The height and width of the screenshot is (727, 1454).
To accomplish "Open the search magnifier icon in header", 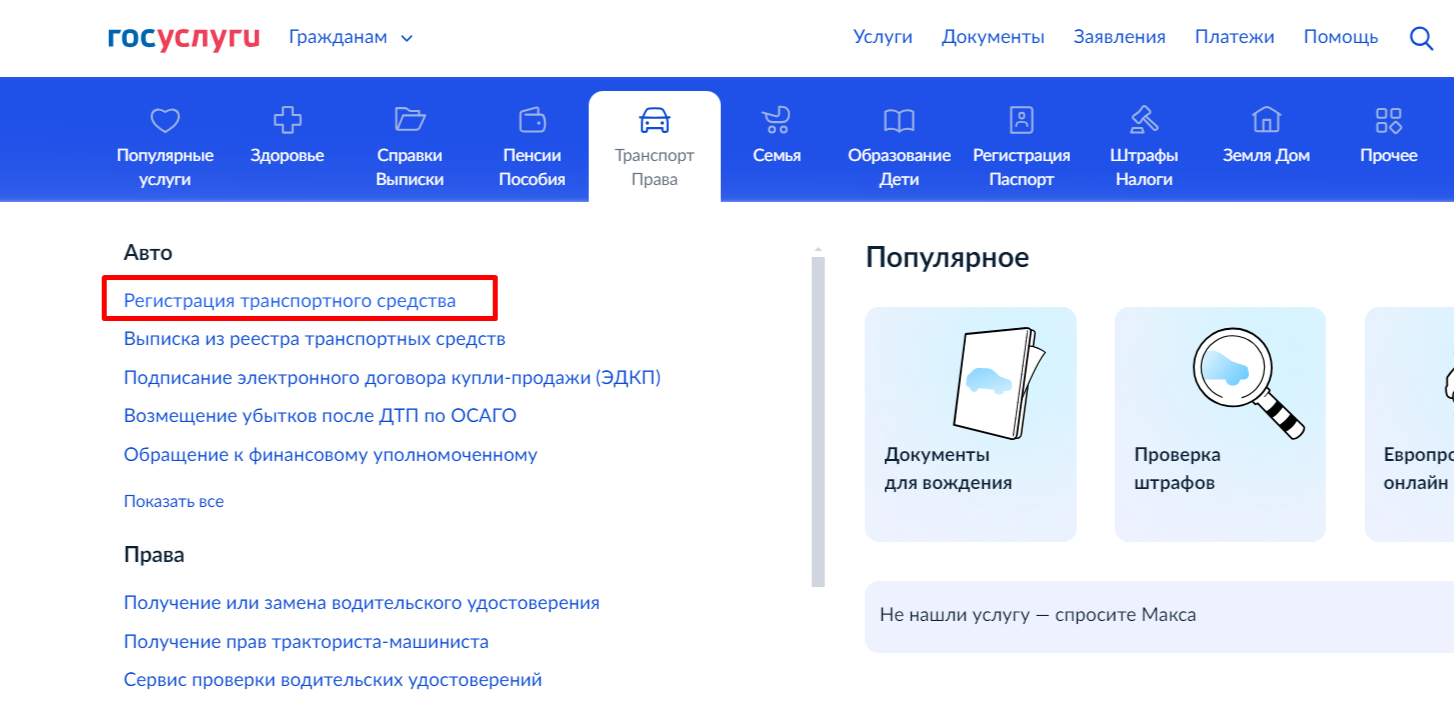I will click(1421, 38).
